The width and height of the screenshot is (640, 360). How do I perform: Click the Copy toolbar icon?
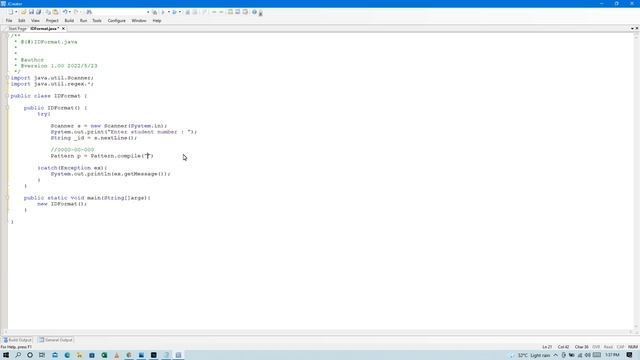tap(48, 12)
